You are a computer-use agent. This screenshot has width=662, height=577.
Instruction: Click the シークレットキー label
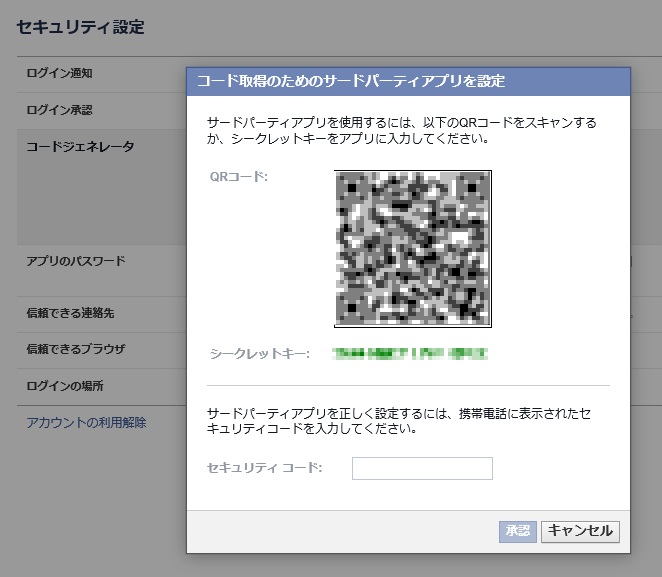pos(260,353)
